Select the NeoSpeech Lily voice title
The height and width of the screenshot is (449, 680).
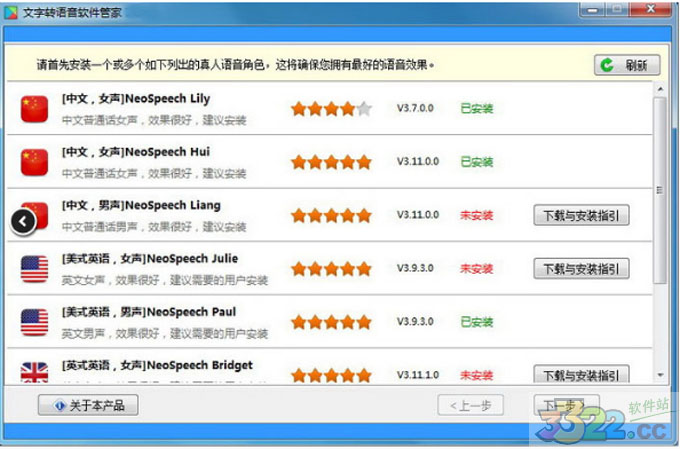pyautogui.click(x=136, y=99)
